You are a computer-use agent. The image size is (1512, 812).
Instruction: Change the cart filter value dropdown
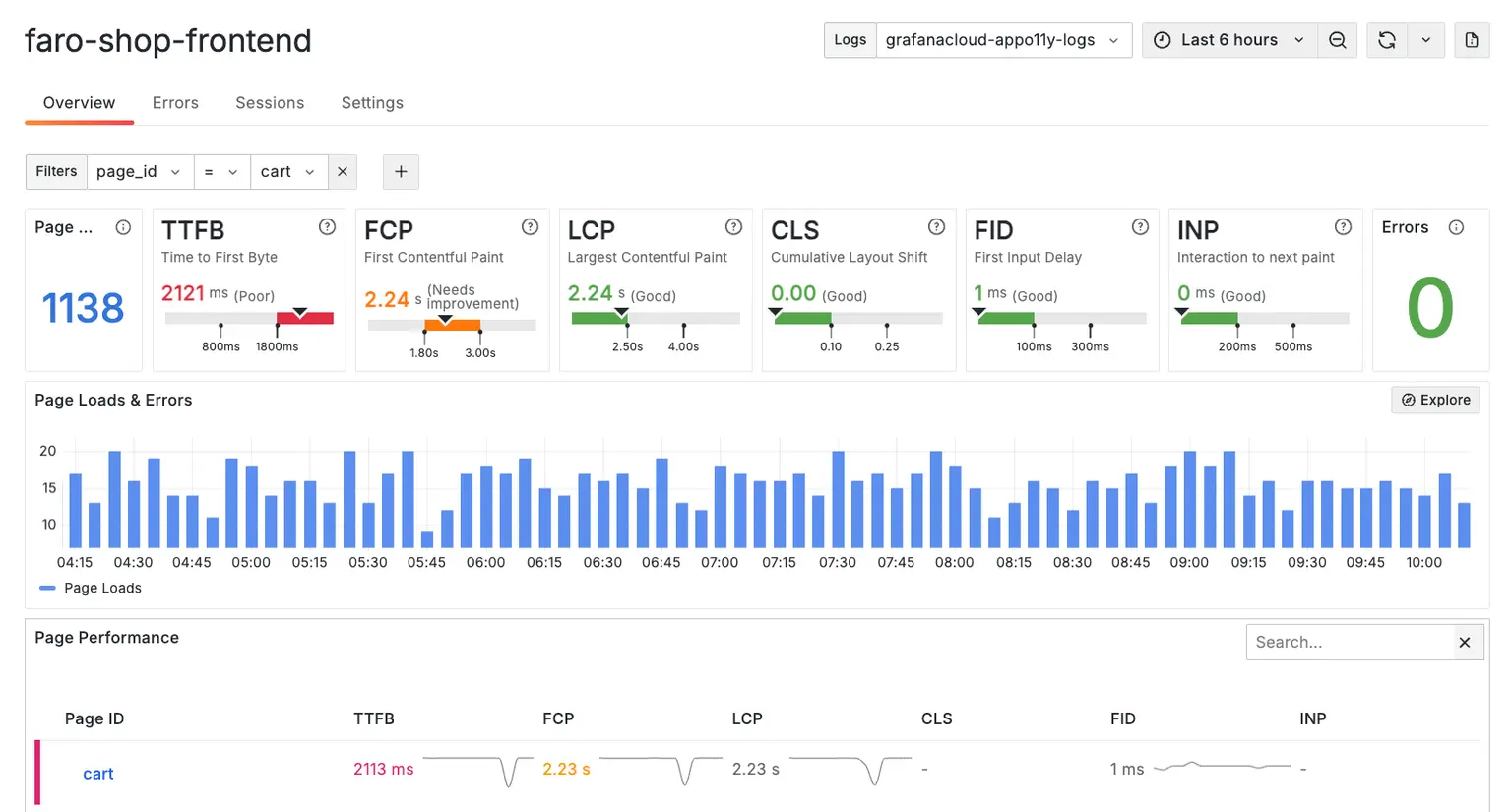(287, 171)
